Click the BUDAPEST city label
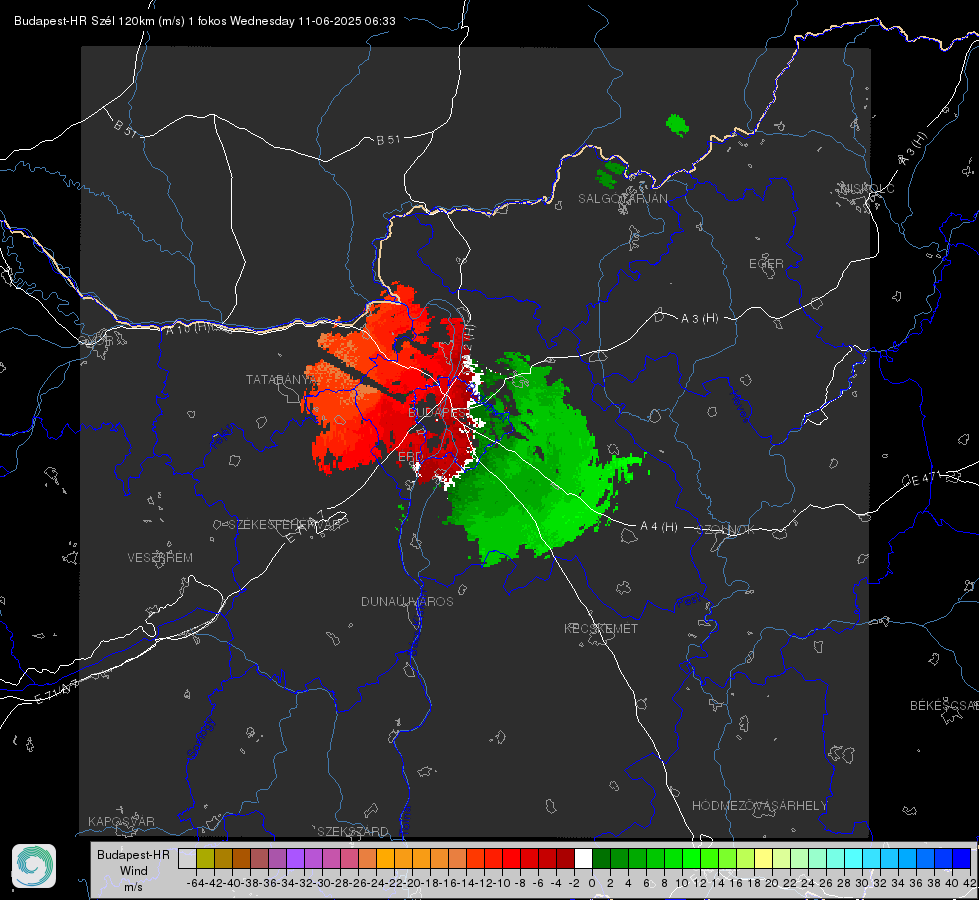Image resolution: width=979 pixels, height=900 pixels. coord(437,413)
